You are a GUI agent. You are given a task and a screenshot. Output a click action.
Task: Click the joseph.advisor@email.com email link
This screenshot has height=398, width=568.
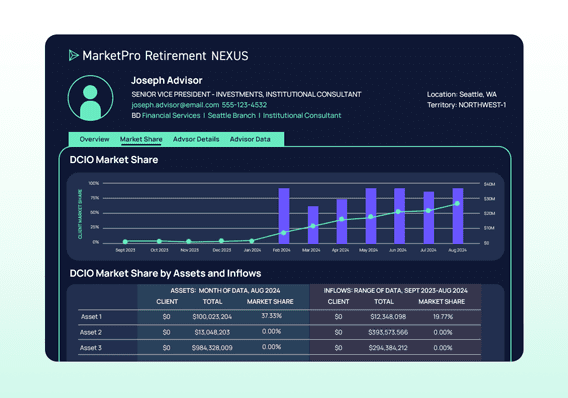coord(175,105)
